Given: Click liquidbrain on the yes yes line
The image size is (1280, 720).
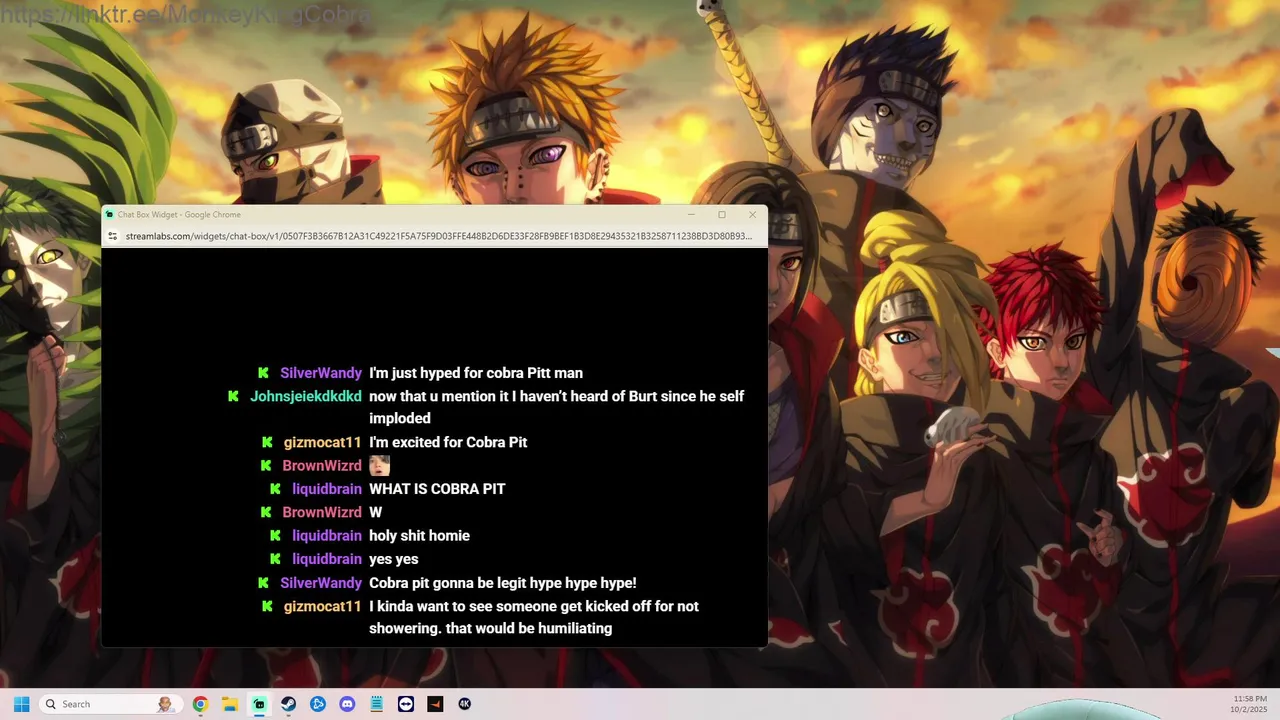Looking at the screenshot, I should (327, 559).
